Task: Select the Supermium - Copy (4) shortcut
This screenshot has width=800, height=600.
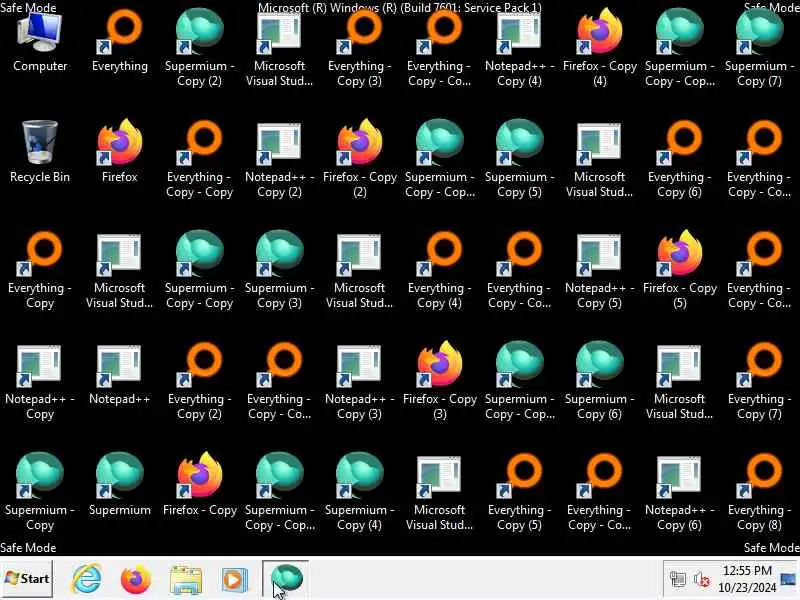Action: coord(360,492)
